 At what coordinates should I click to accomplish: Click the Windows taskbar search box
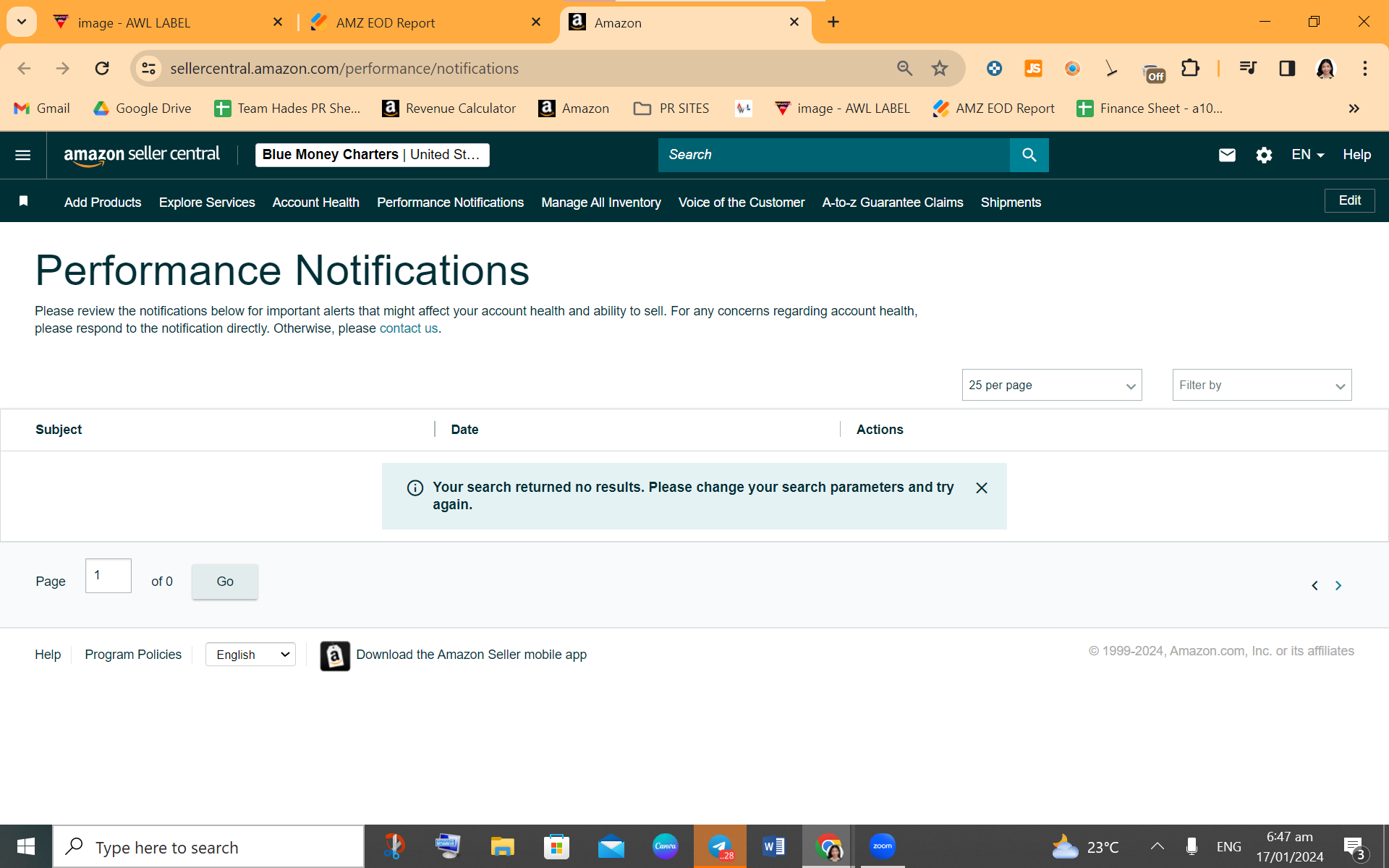pos(208,846)
